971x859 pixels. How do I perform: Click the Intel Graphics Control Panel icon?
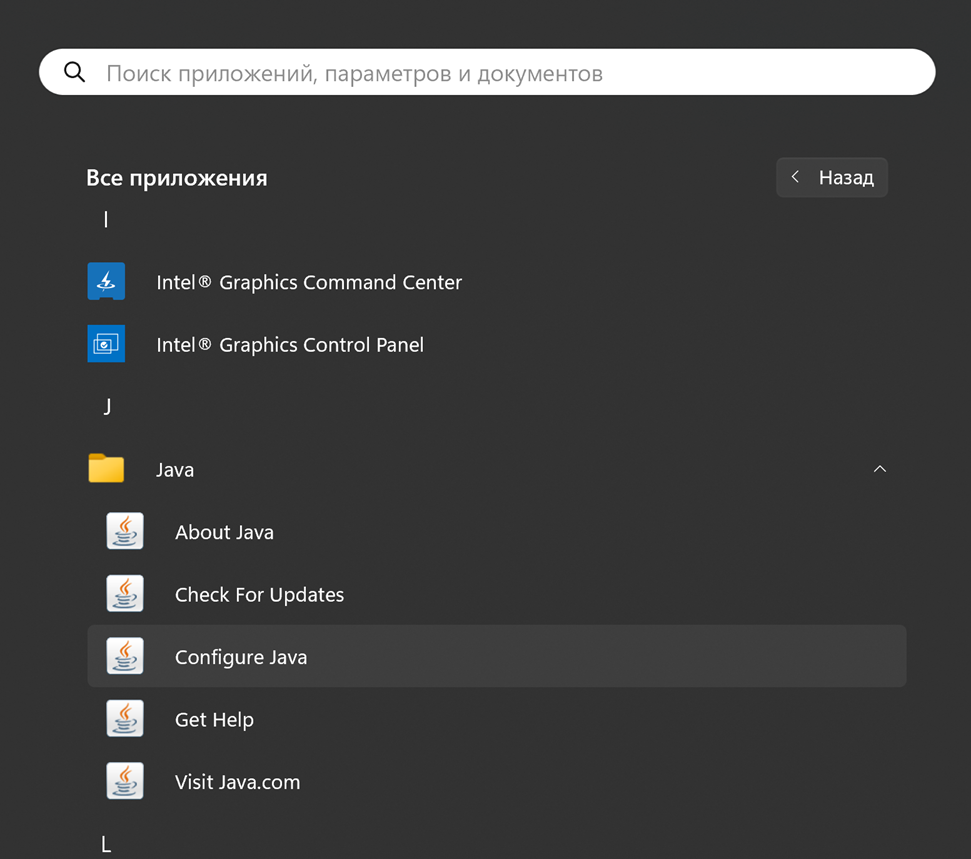(106, 344)
